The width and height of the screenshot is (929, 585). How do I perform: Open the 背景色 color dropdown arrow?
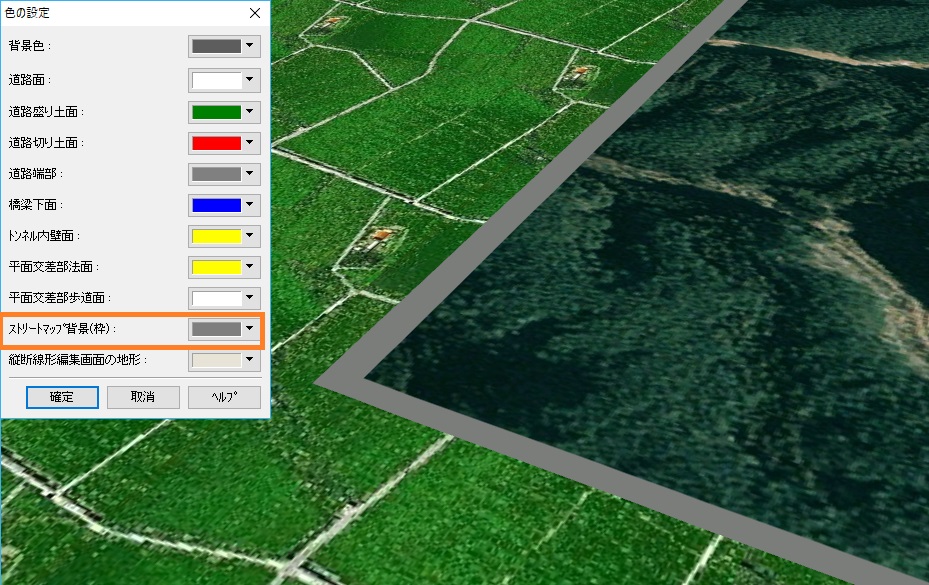tap(250, 46)
